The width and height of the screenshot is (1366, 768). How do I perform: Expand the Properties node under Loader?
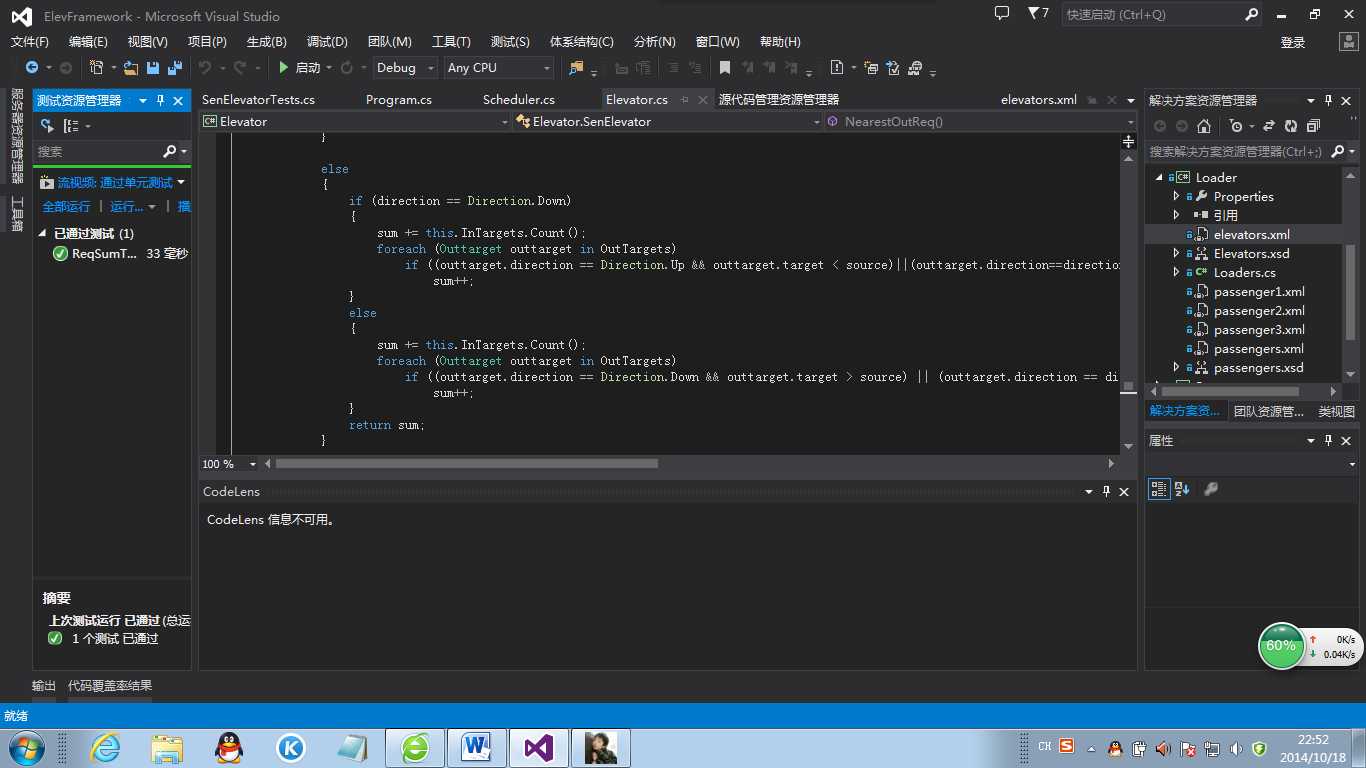click(1176, 197)
